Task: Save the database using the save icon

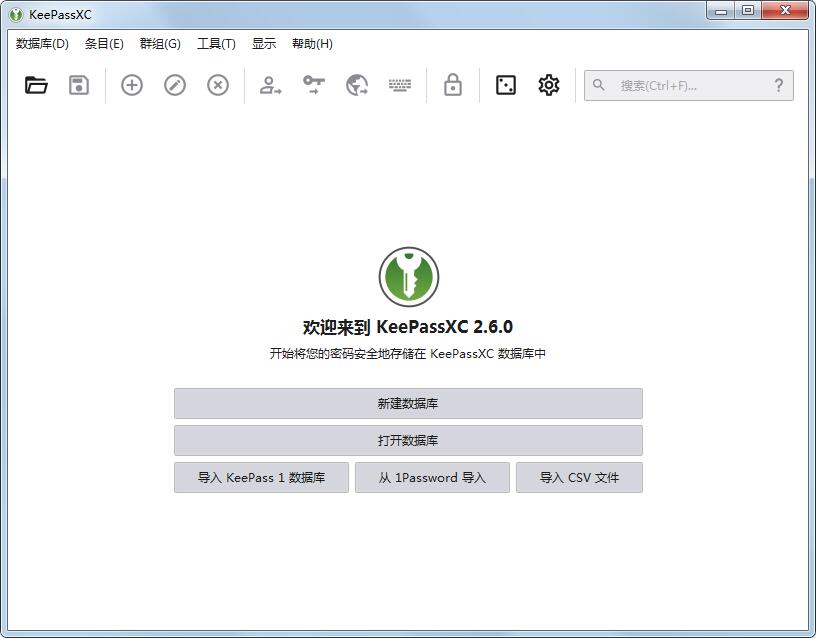Action: 79,85
